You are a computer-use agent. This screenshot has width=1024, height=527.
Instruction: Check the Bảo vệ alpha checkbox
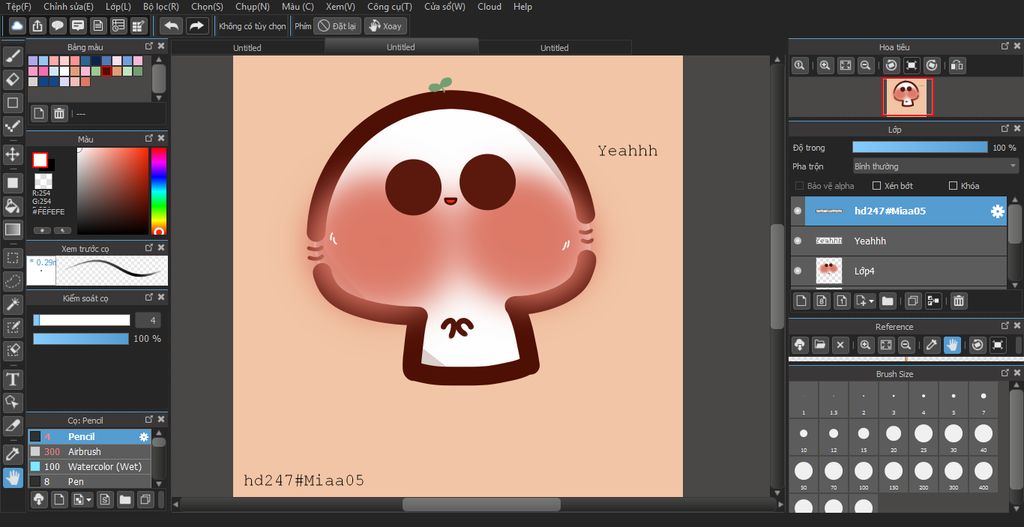coord(799,185)
